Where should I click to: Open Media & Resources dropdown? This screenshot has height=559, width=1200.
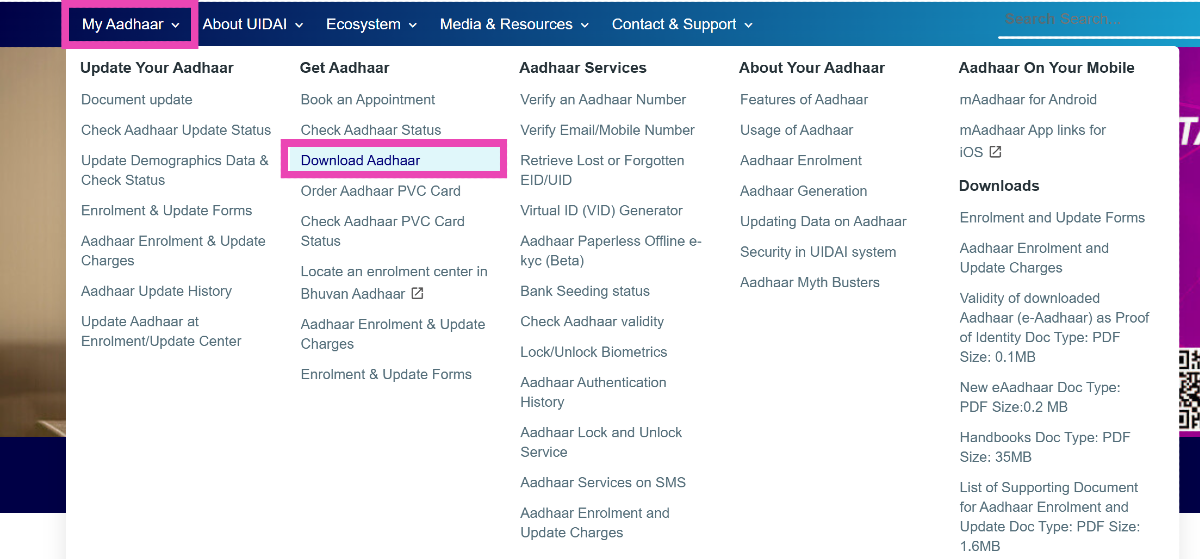514,24
